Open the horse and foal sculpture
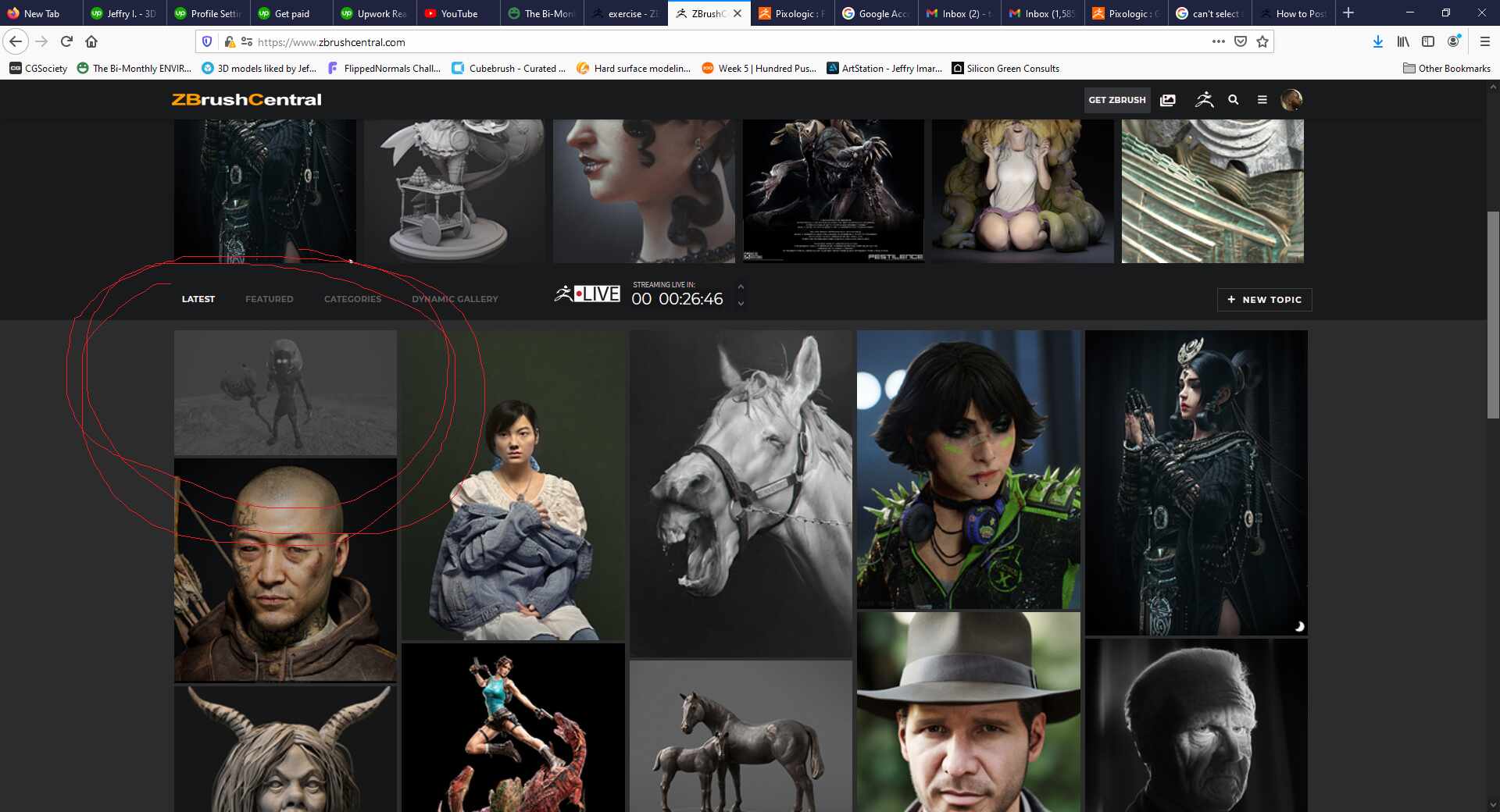Image resolution: width=1500 pixels, height=812 pixels. [x=741, y=736]
